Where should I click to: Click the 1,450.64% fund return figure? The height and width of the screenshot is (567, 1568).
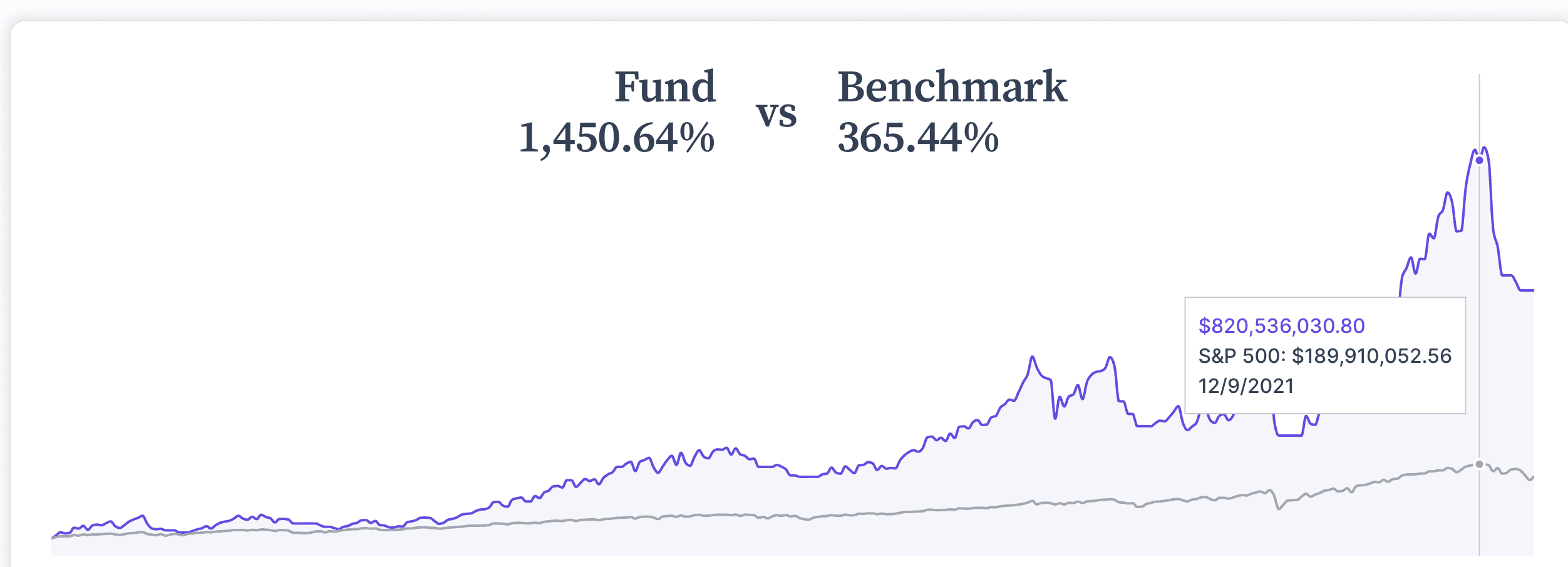pyautogui.click(x=617, y=138)
